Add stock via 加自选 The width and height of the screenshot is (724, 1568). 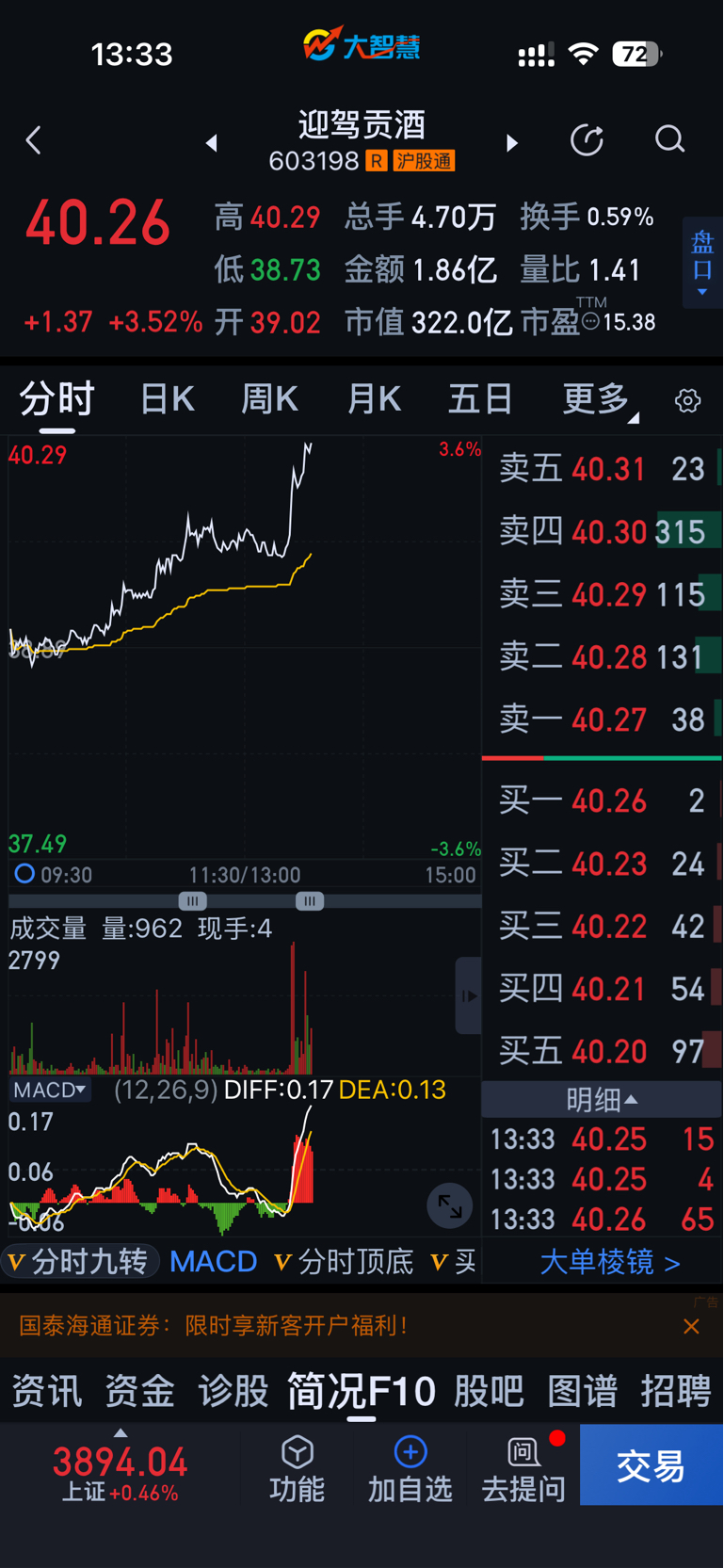tap(410, 1467)
